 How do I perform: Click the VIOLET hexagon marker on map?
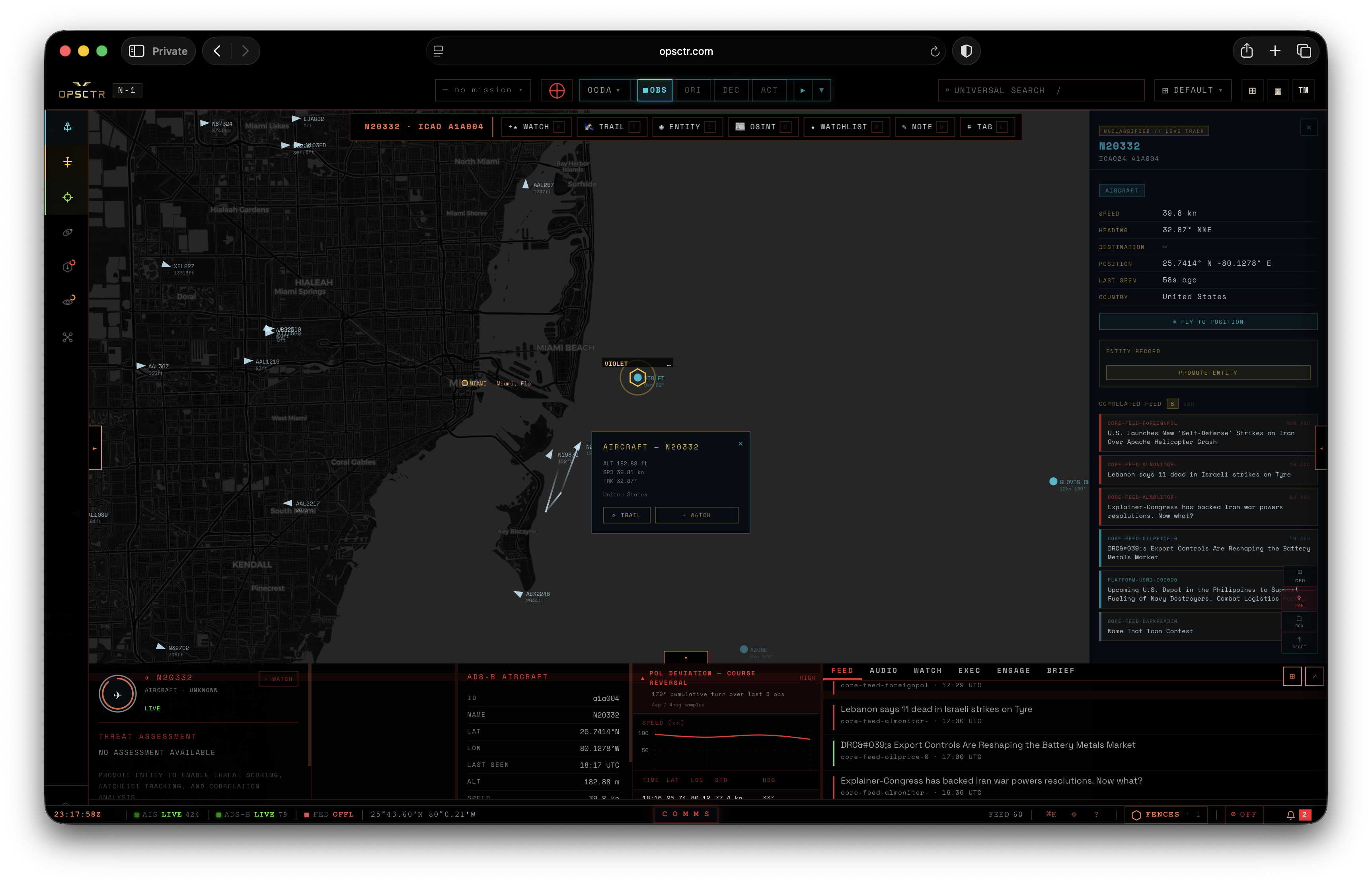point(637,377)
